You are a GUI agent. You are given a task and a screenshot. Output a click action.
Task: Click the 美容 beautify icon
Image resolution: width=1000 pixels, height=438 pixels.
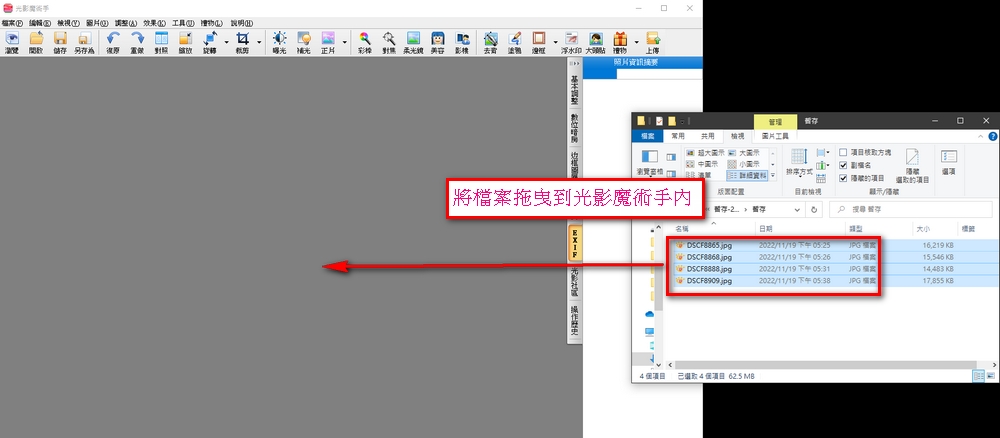coord(437,42)
